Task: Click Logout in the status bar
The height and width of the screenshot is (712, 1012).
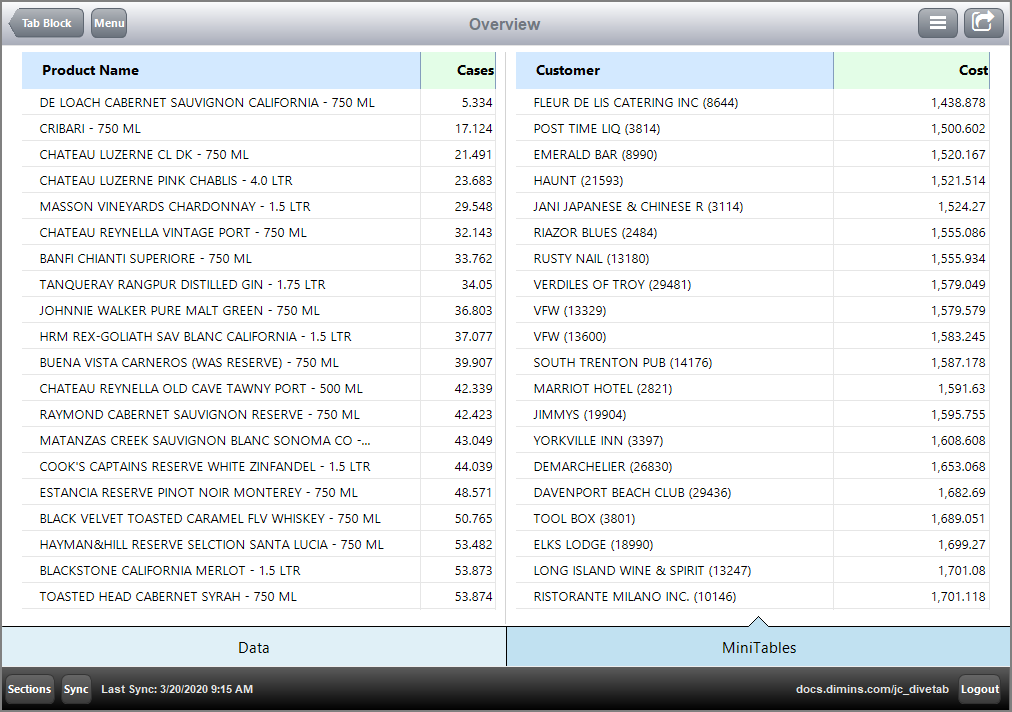Action: pyautogui.click(x=979, y=689)
